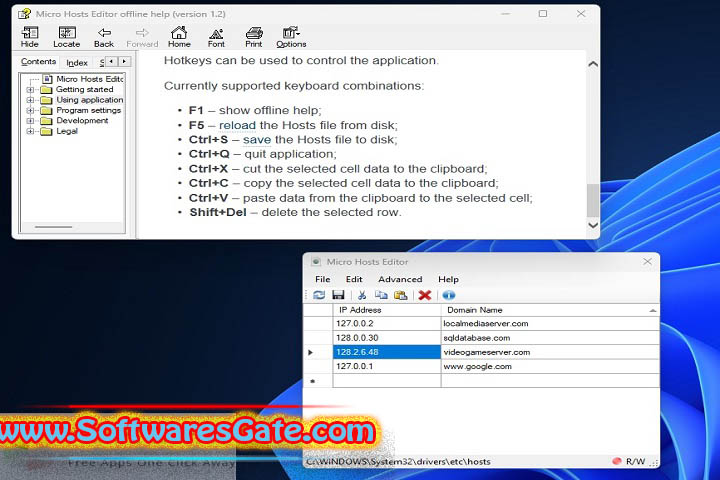Image resolution: width=720 pixels, height=480 pixels.
Task: Sort by the Domain Name column header
Action: tap(550, 310)
